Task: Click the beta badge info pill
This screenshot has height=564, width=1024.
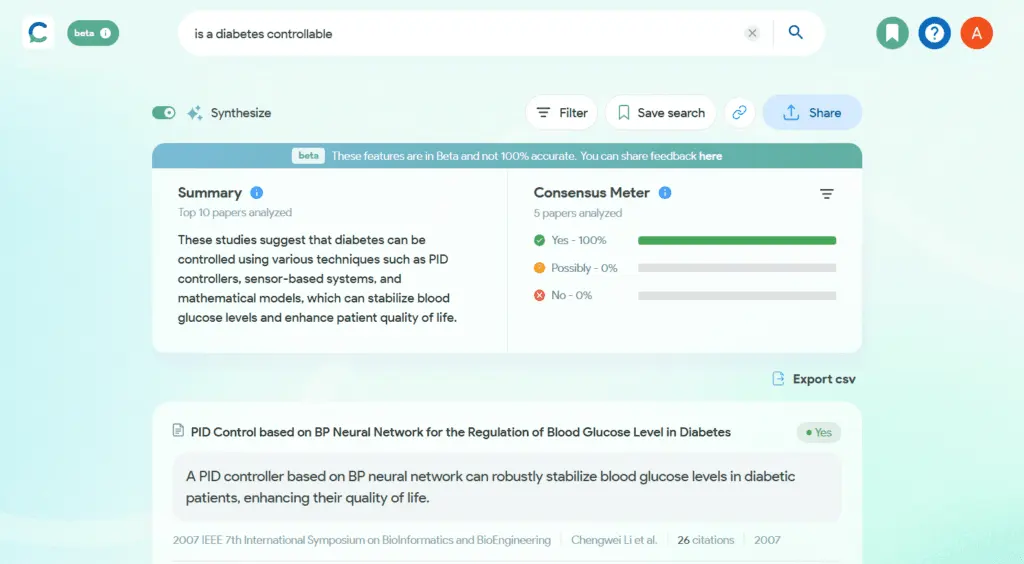Action: pyautogui.click(x=93, y=33)
